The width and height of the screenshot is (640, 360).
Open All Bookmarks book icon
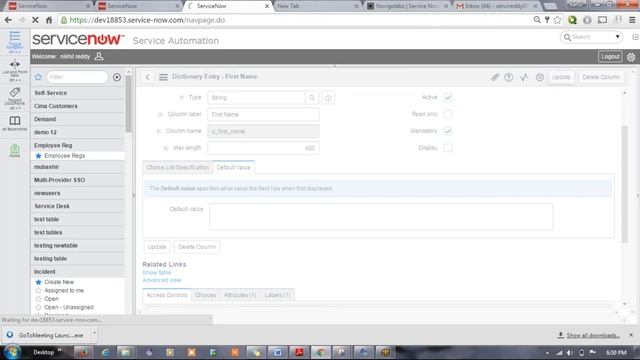tap(15, 123)
